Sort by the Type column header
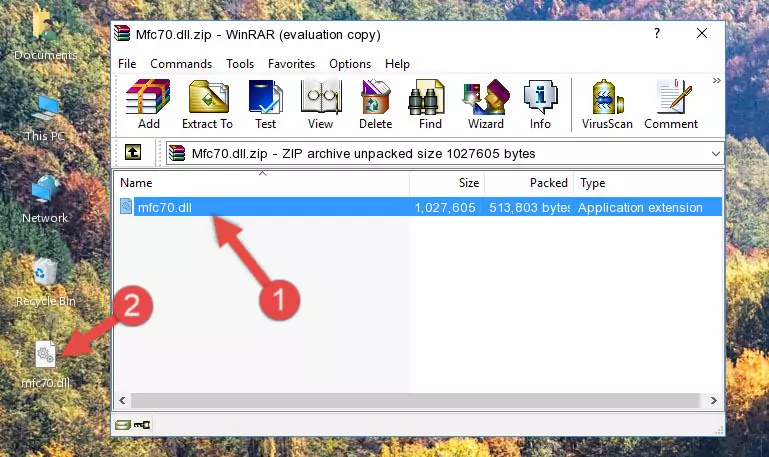 click(647, 182)
